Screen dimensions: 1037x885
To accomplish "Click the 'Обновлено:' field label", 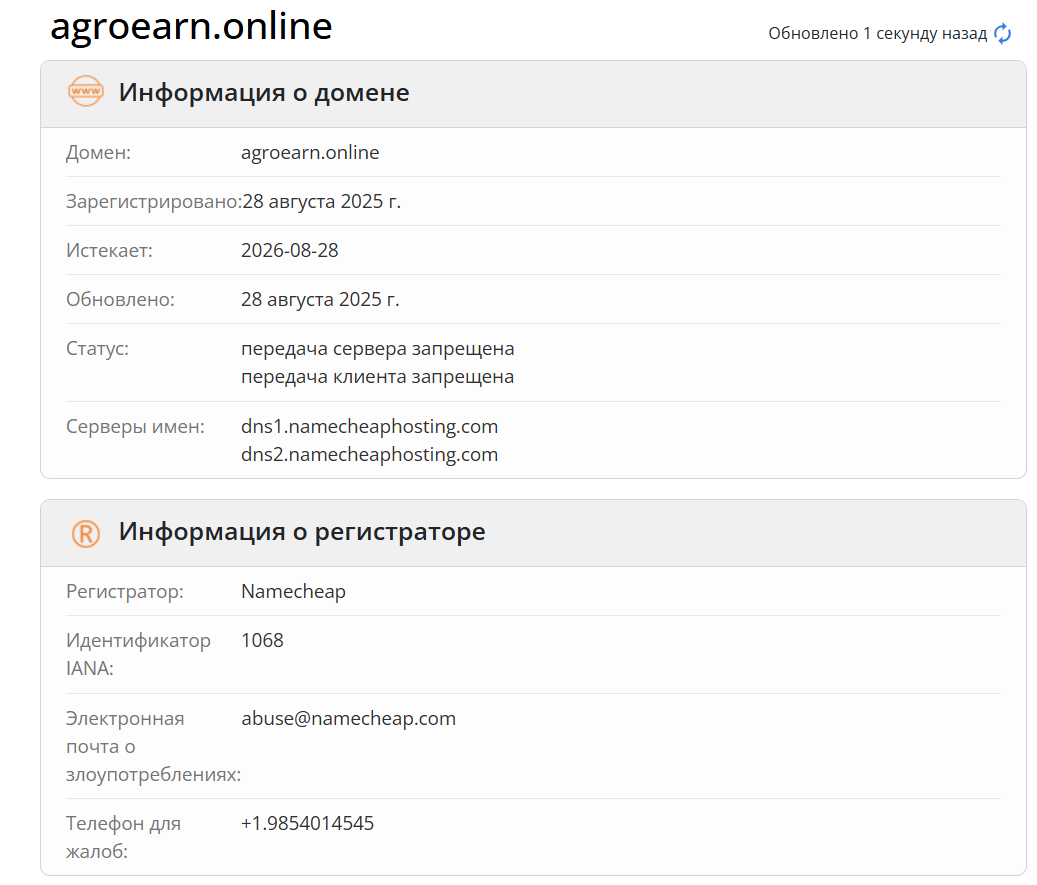I will tap(120, 300).
